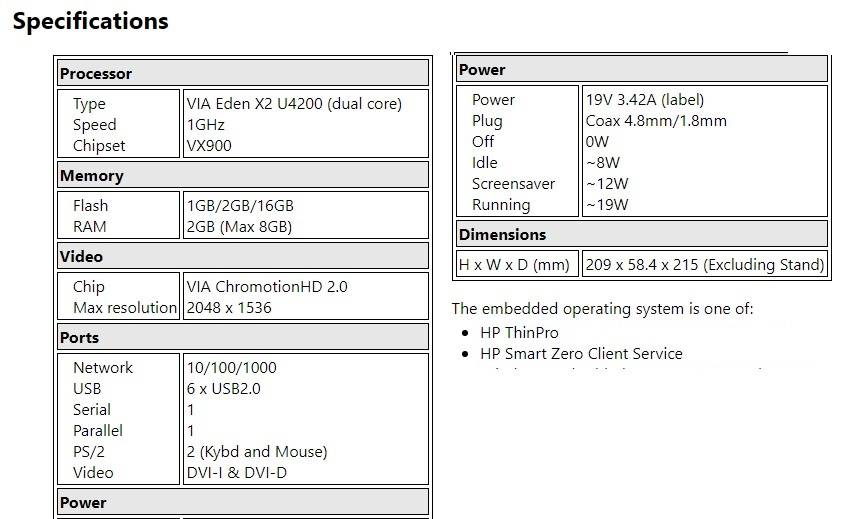Click the 2048 x 1536 max resolution value
The image size is (843, 519).
pos(229,308)
